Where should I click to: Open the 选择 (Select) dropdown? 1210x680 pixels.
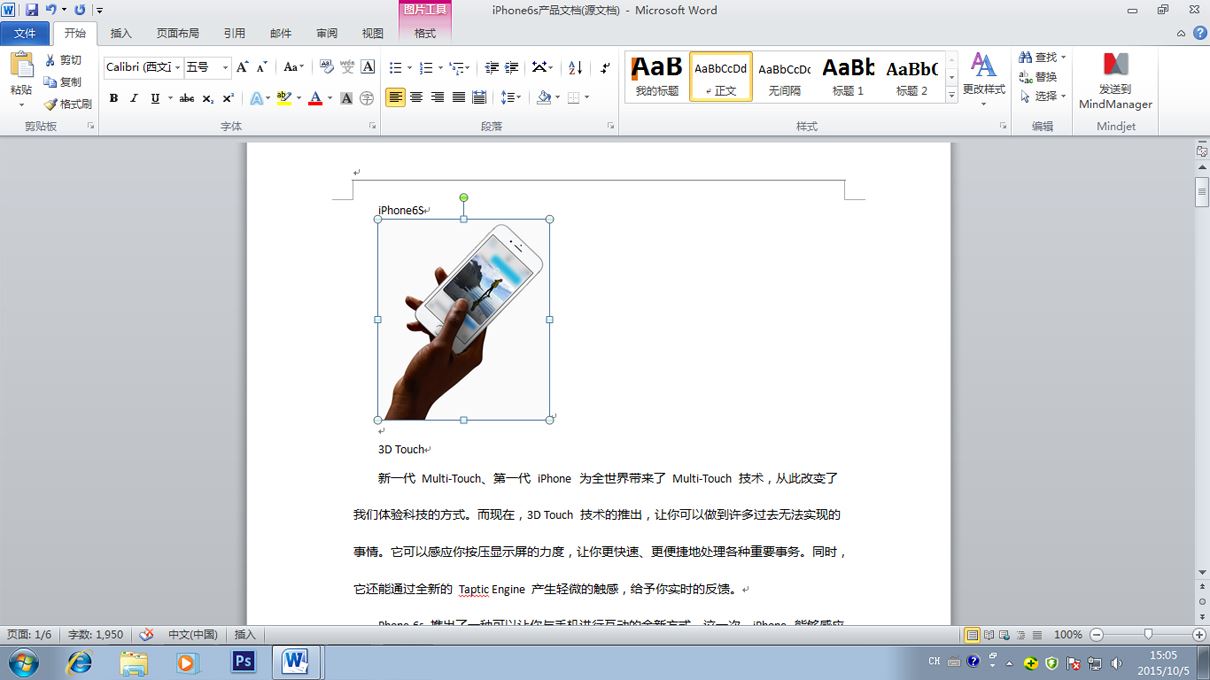1042,96
